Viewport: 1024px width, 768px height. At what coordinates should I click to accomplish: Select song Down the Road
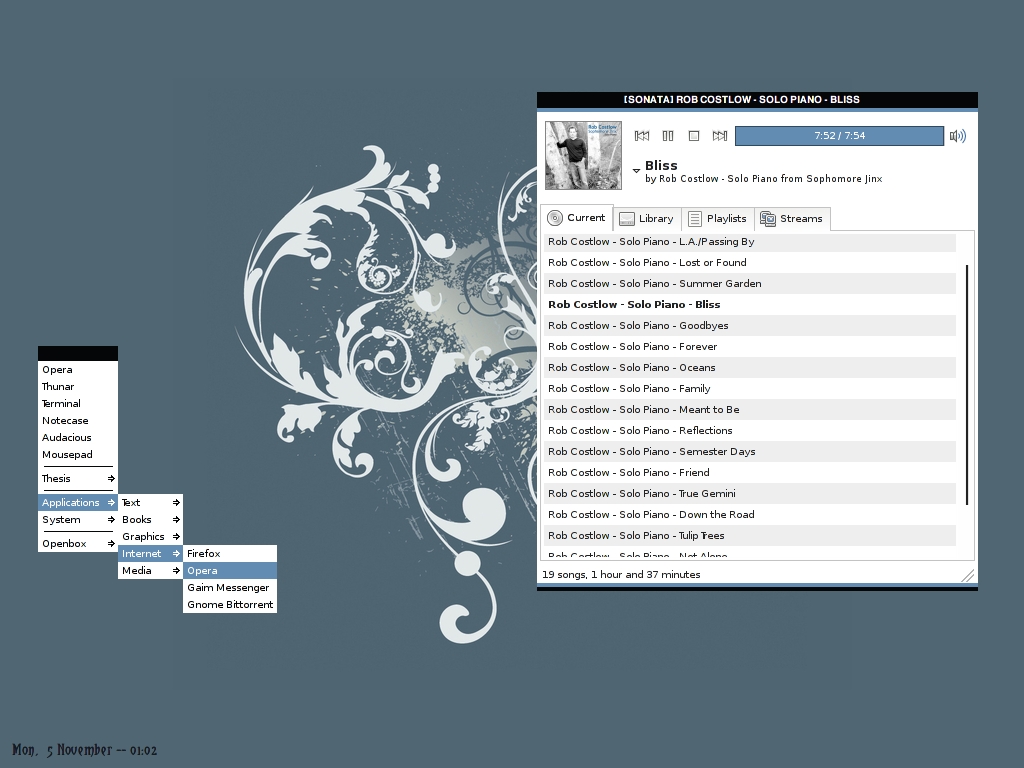coord(750,515)
